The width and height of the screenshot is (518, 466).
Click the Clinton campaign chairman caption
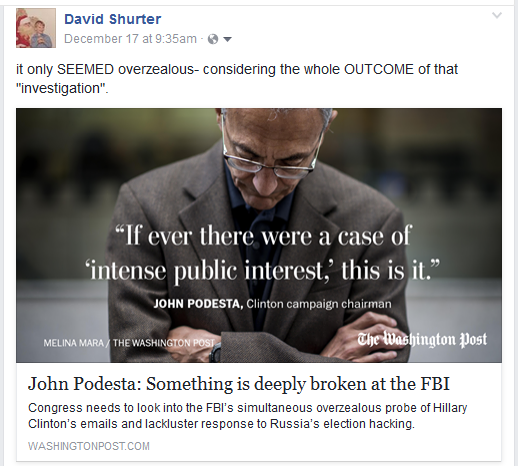319,304
